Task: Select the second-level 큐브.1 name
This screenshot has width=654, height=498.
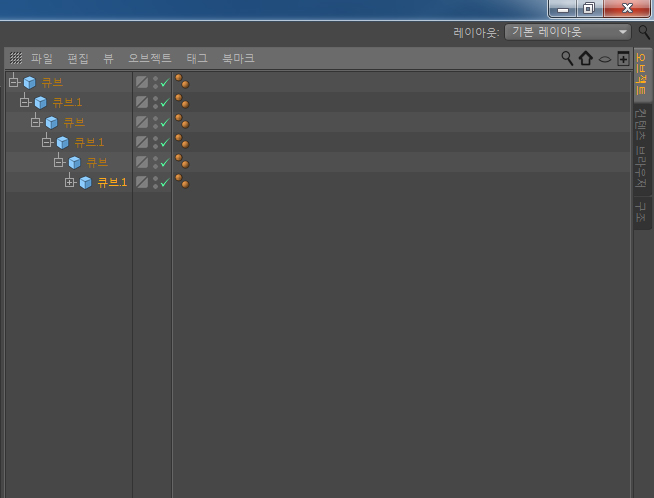Action: (67, 102)
